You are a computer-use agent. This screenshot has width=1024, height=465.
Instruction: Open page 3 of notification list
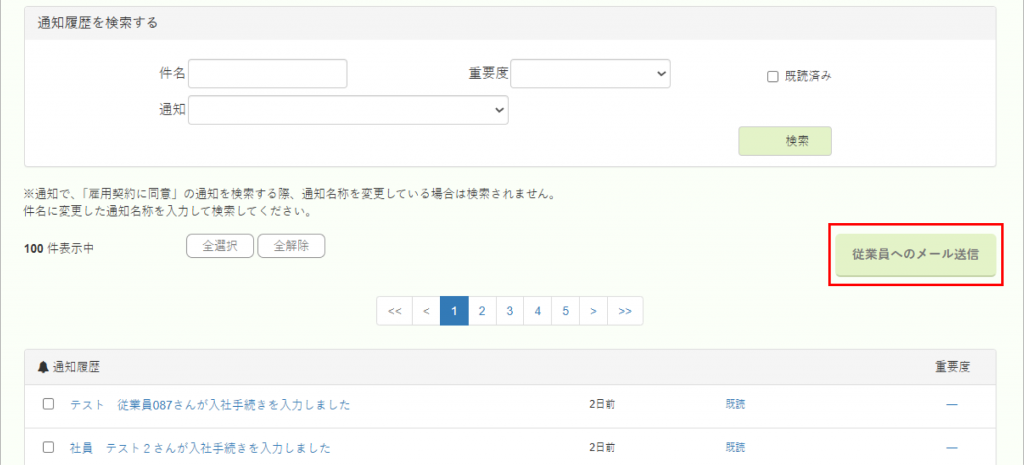510,311
